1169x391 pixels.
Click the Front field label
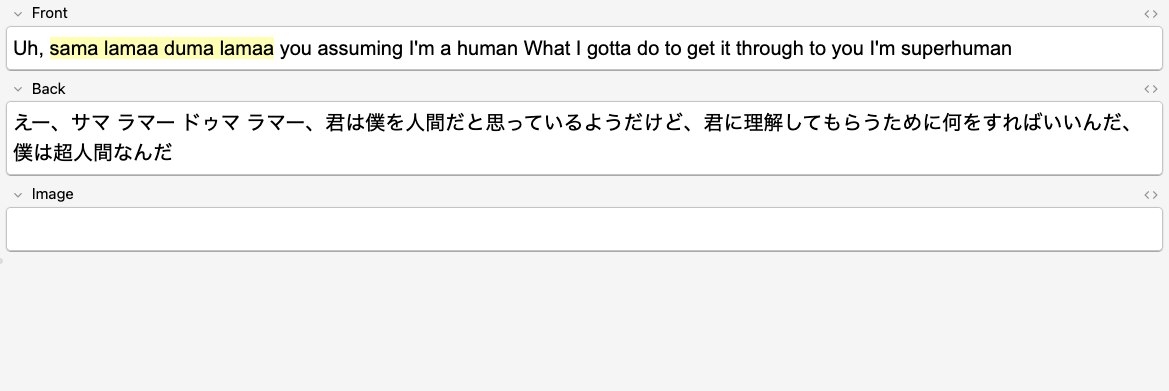click(x=50, y=13)
